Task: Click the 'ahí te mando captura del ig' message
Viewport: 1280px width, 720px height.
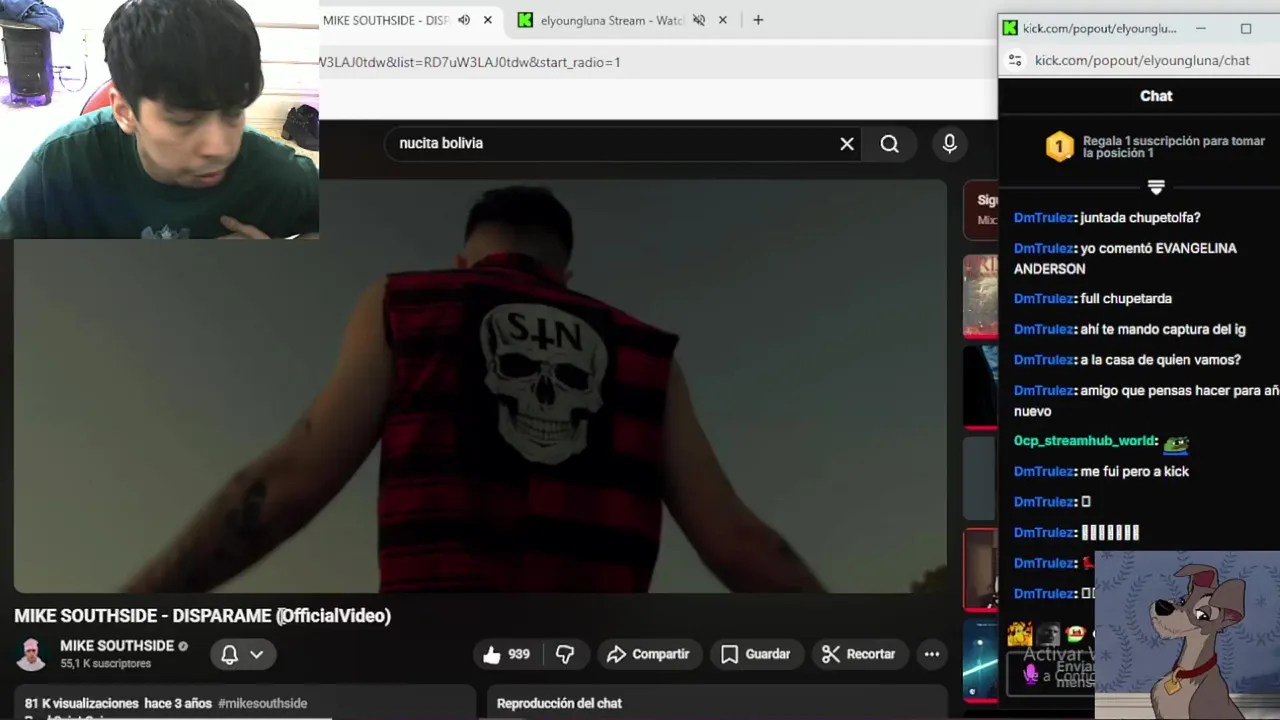Action: point(1163,329)
